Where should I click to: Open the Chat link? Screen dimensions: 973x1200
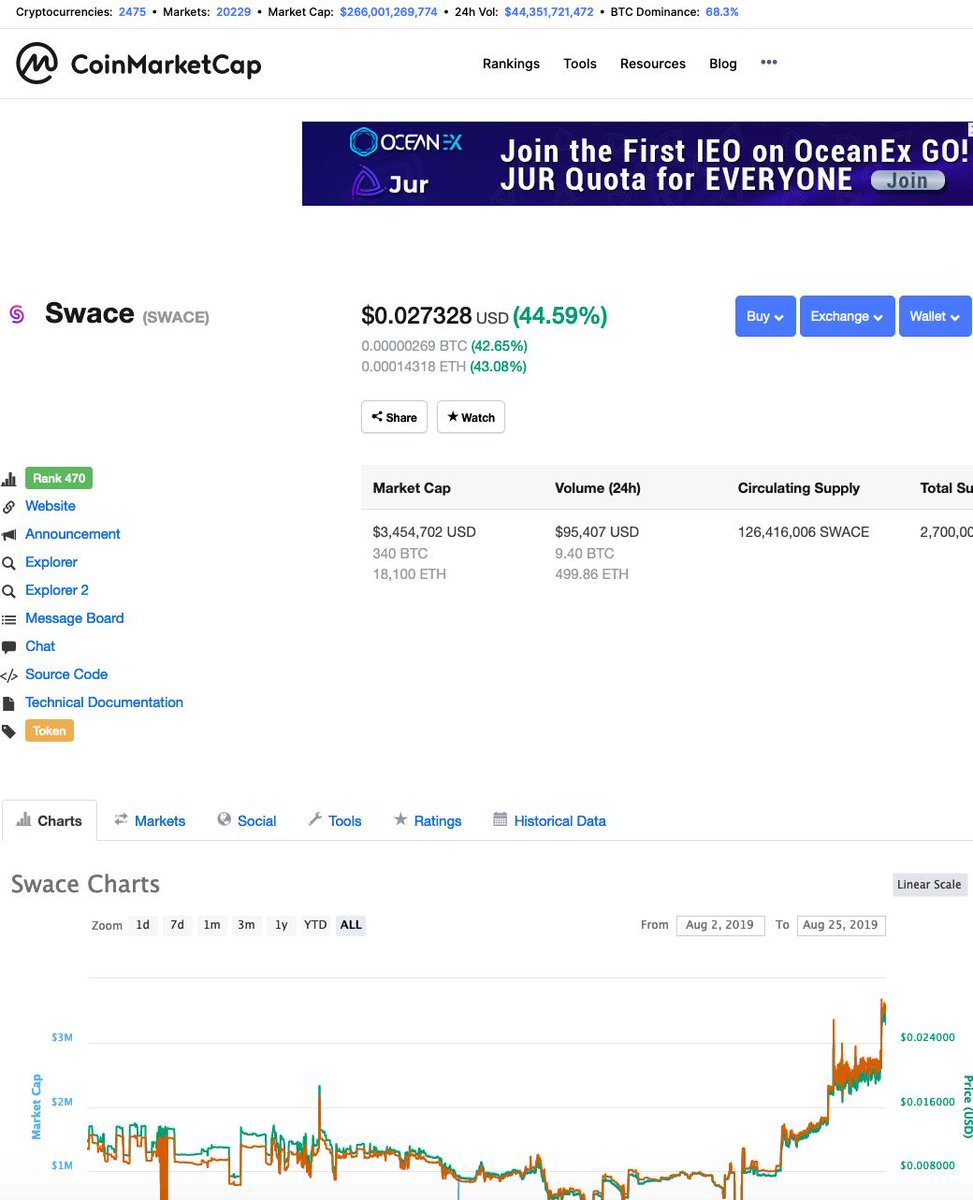40,646
